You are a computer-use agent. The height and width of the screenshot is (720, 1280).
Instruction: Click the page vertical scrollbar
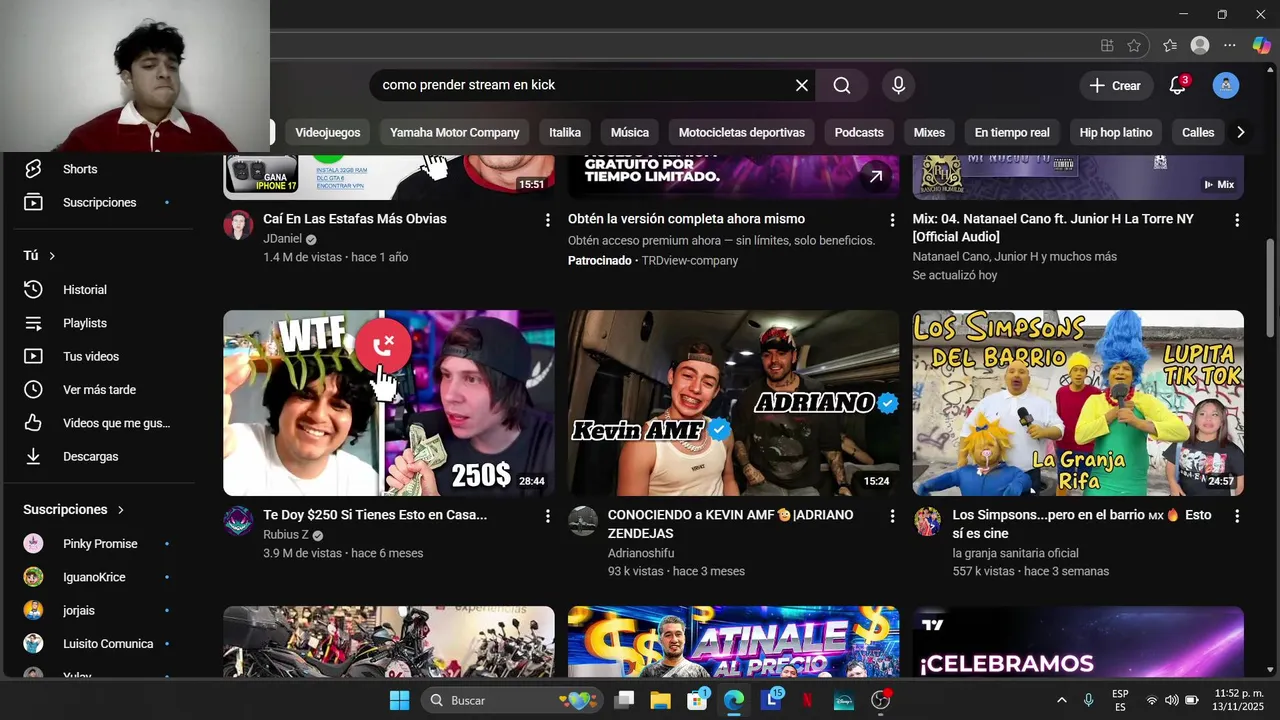point(1271,288)
